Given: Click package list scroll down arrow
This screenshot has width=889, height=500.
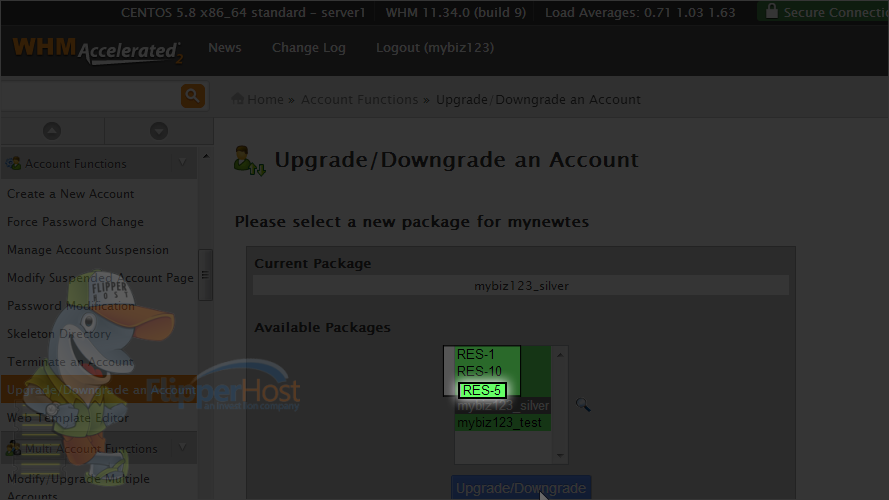Looking at the screenshot, I should coord(560,455).
